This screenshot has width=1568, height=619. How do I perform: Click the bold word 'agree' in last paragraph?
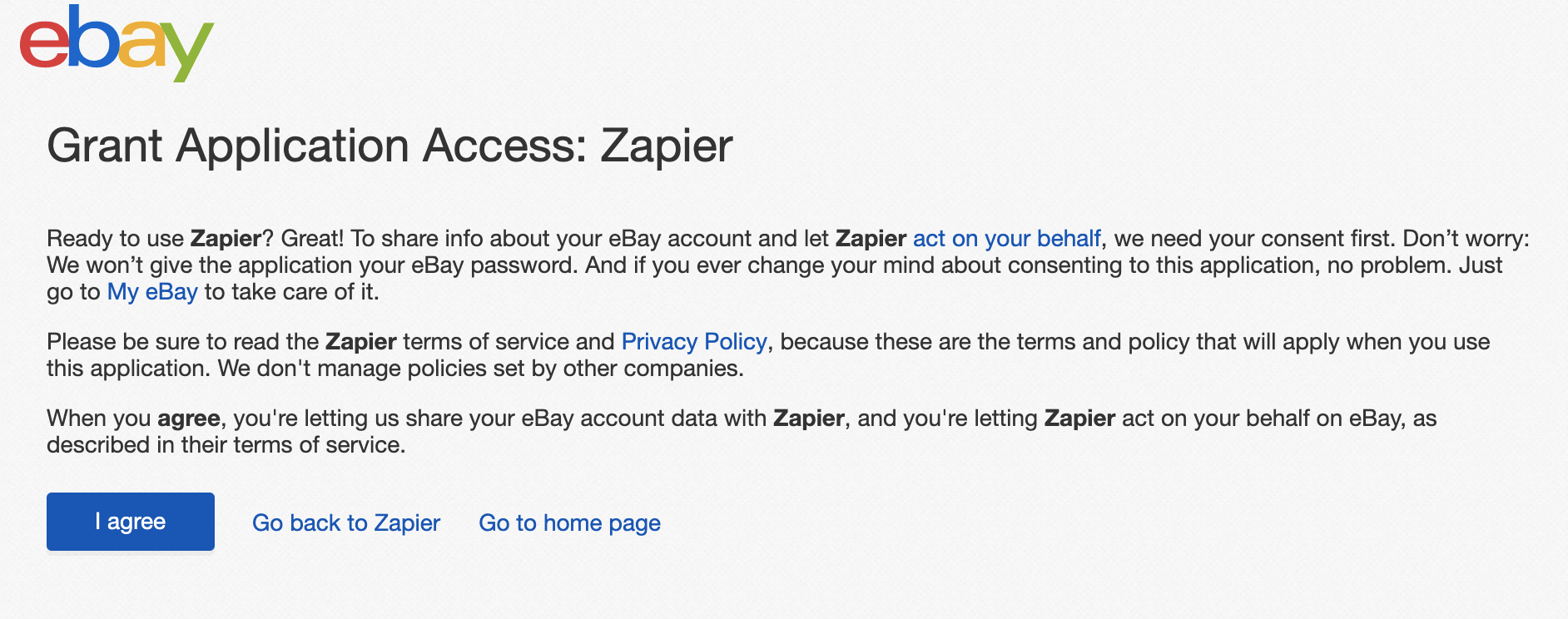pos(189,418)
